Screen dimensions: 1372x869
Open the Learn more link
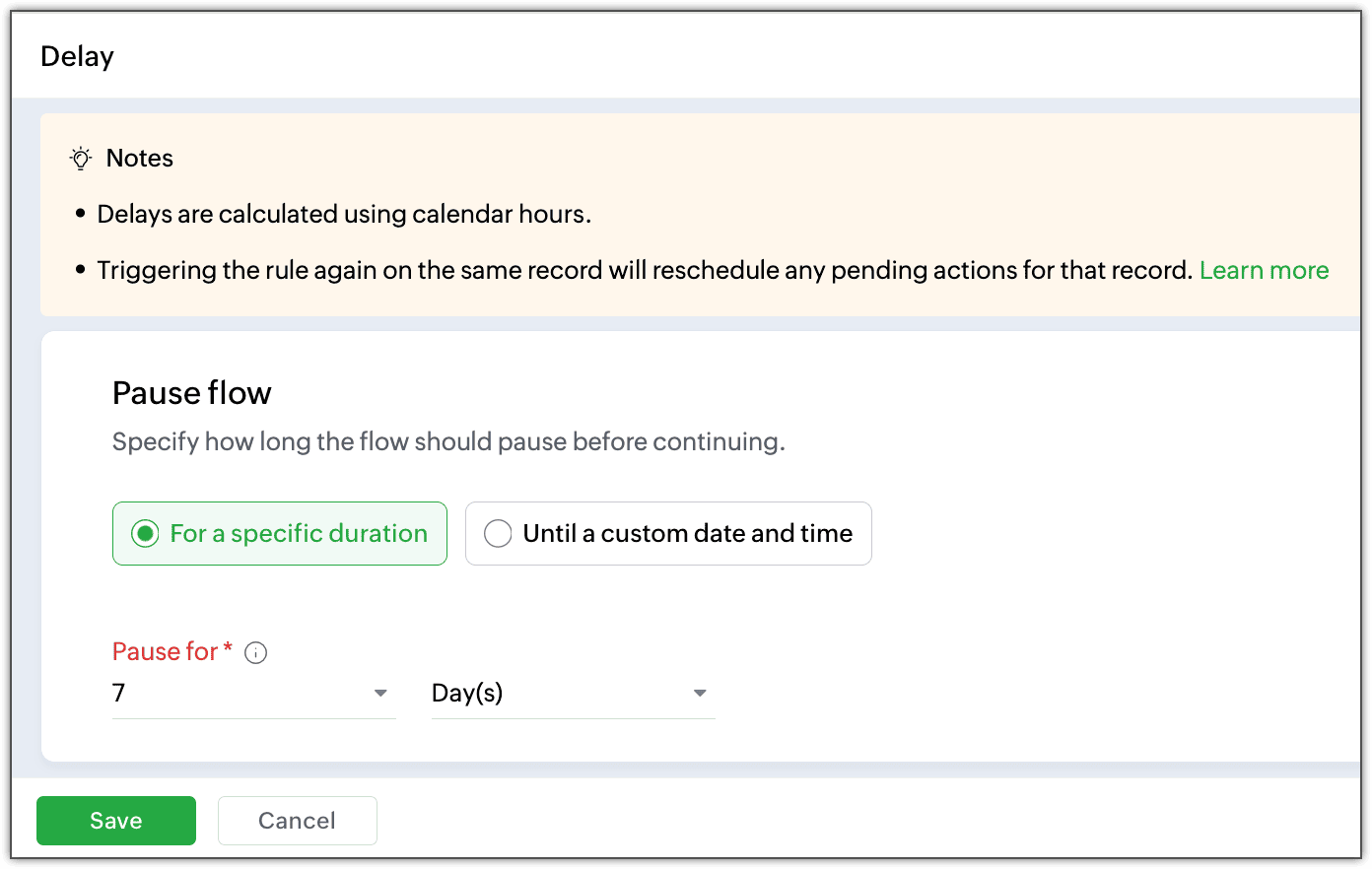click(x=1264, y=270)
